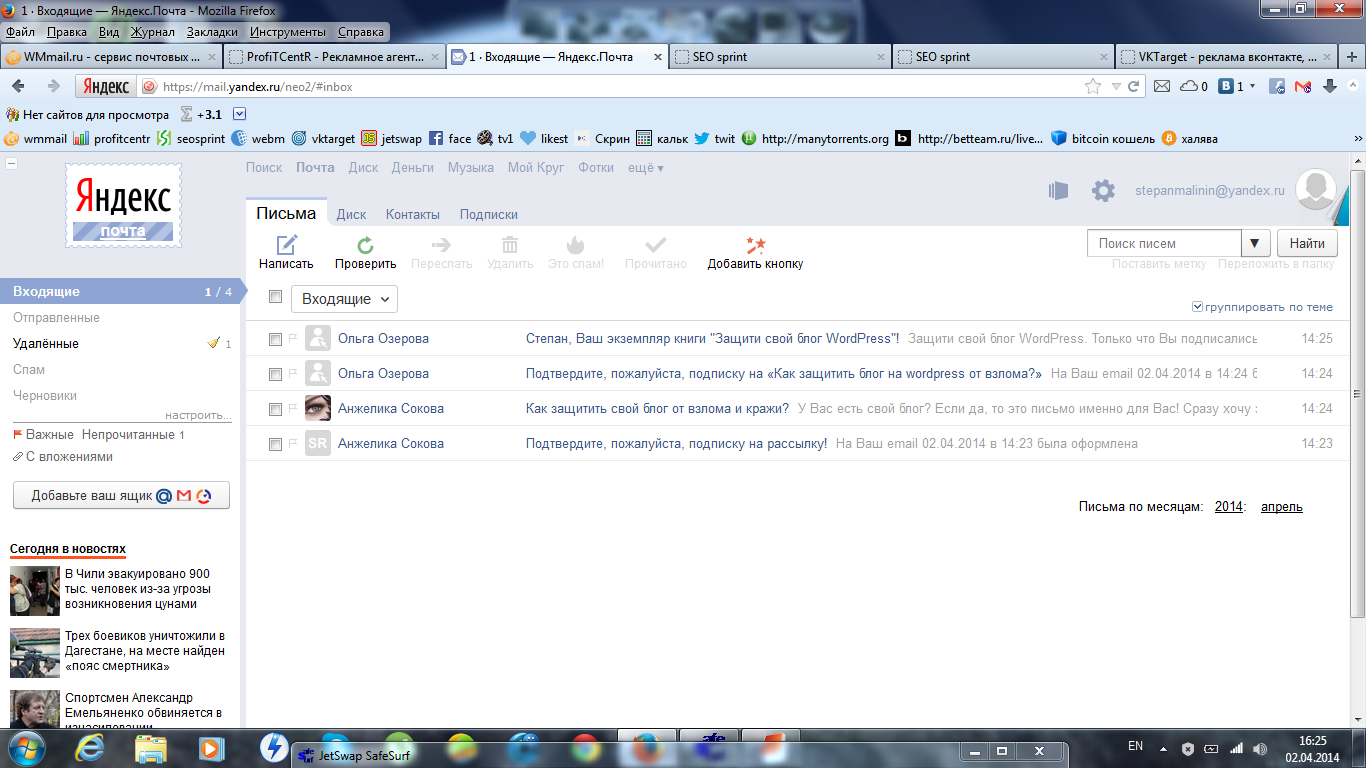The image size is (1366, 768).
Task: Open the URL history dropdown triangle
Action: point(1117,87)
